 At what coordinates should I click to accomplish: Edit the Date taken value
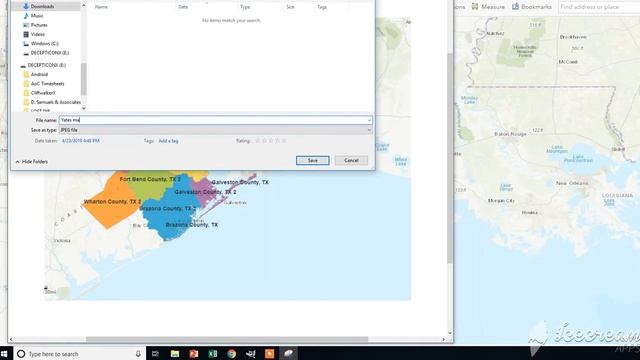(81, 141)
